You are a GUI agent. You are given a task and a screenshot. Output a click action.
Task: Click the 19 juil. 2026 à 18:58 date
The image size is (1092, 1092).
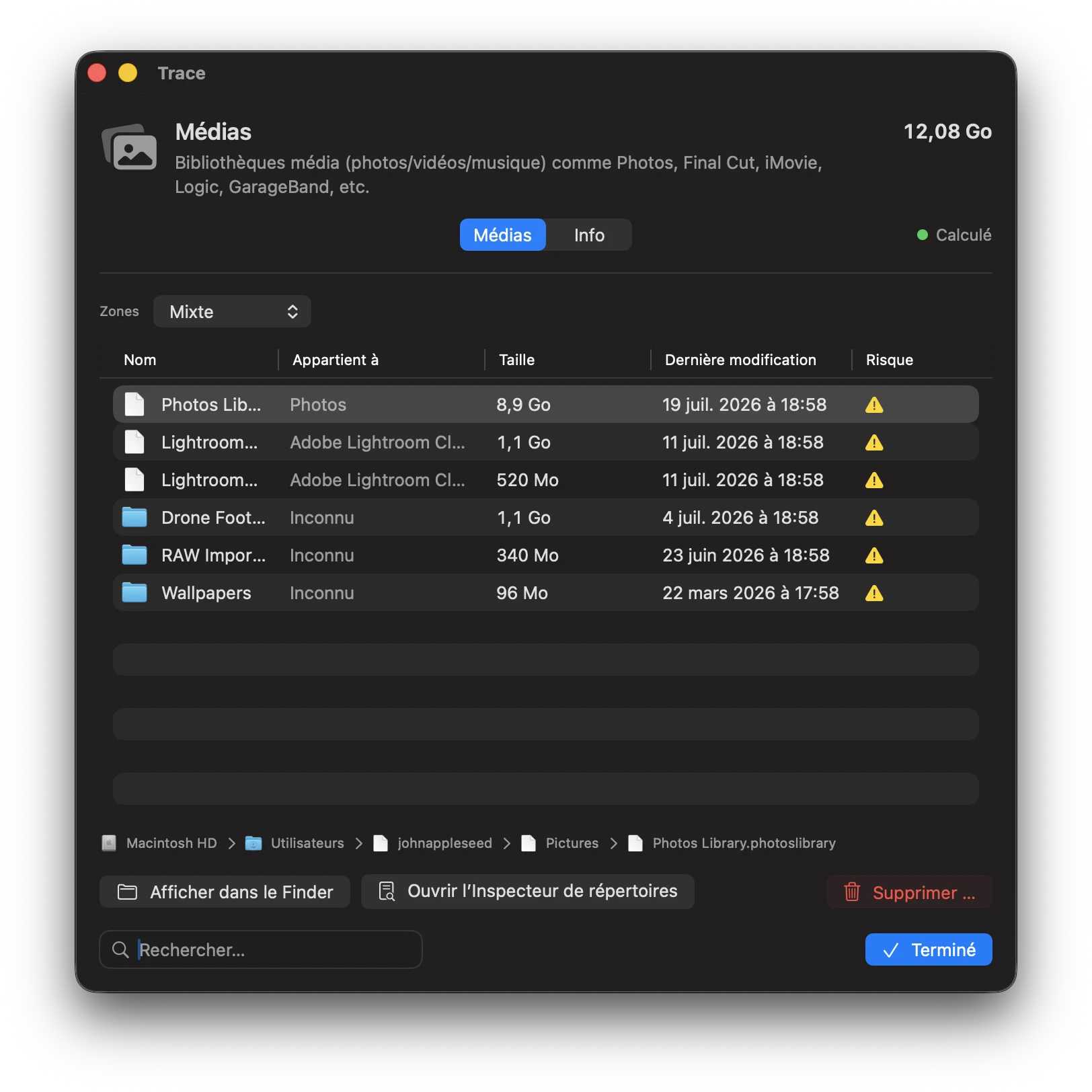[x=744, y=404]
